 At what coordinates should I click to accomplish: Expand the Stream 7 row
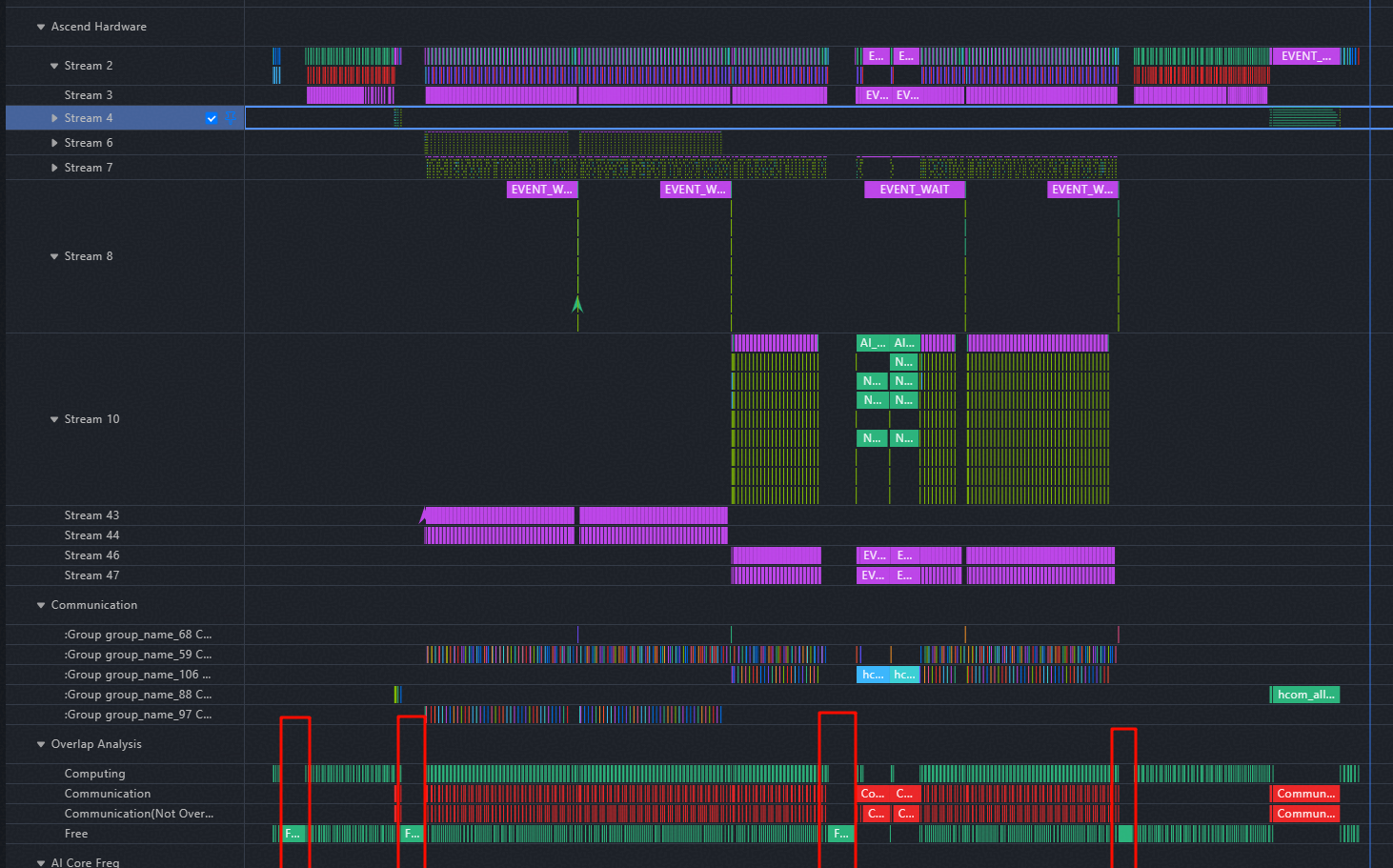[54, 168]
